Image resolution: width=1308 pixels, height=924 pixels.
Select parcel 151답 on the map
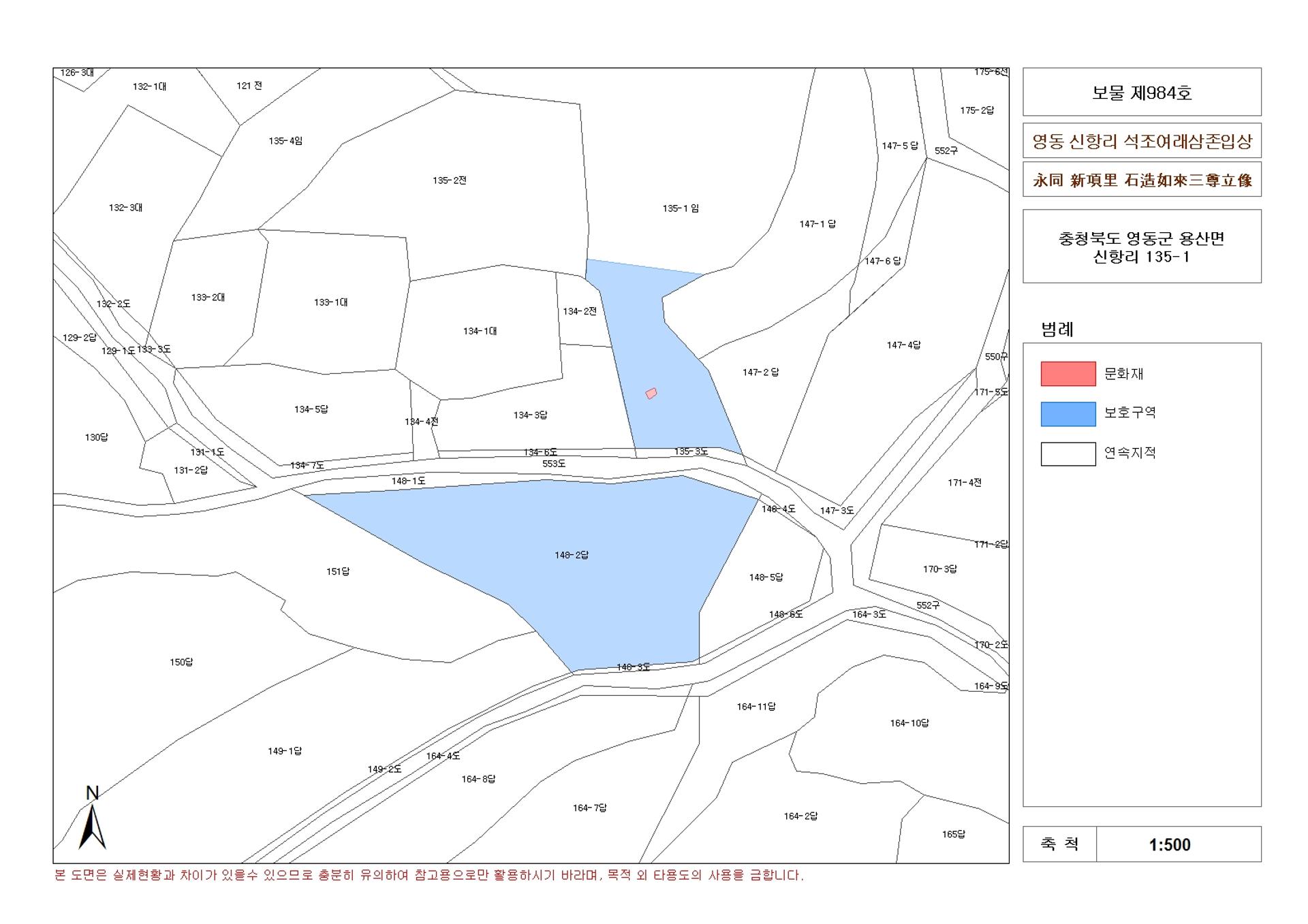tap(338, 571)
